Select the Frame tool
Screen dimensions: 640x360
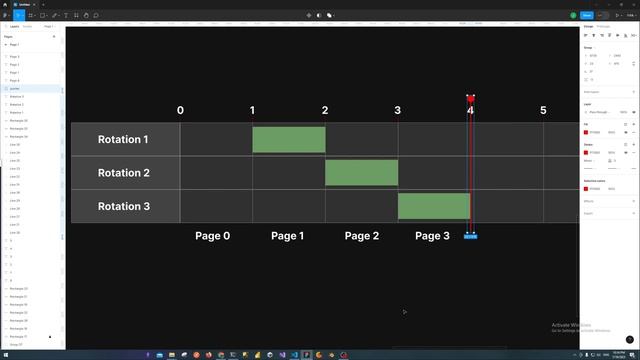tap(30, 16)
